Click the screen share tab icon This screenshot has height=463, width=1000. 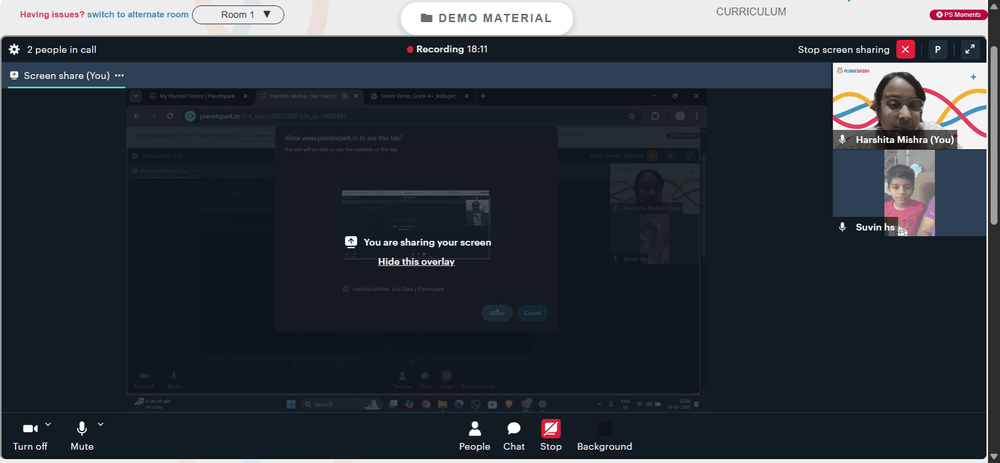[14, 75]
